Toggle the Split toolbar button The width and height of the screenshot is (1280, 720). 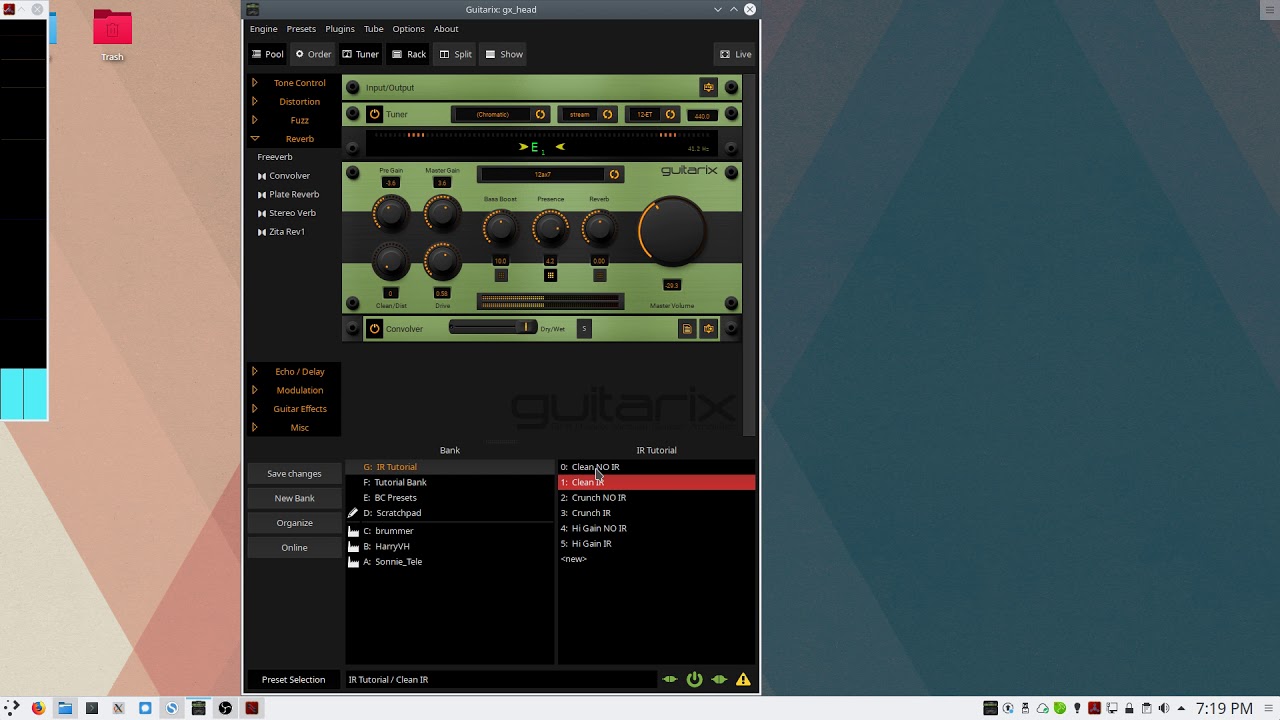coord(455,54)
